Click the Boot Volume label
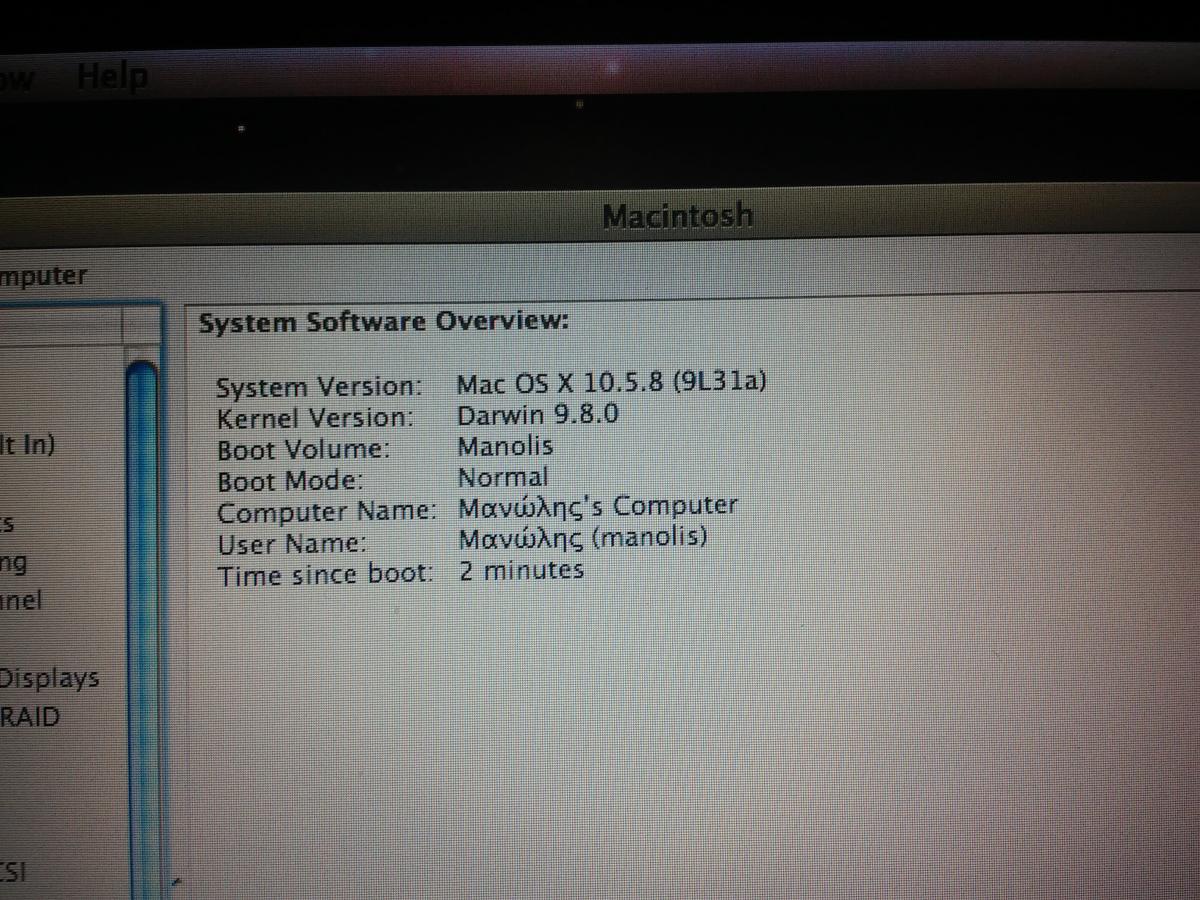This screenshot has width=1200, height=900. pos(303,450)
